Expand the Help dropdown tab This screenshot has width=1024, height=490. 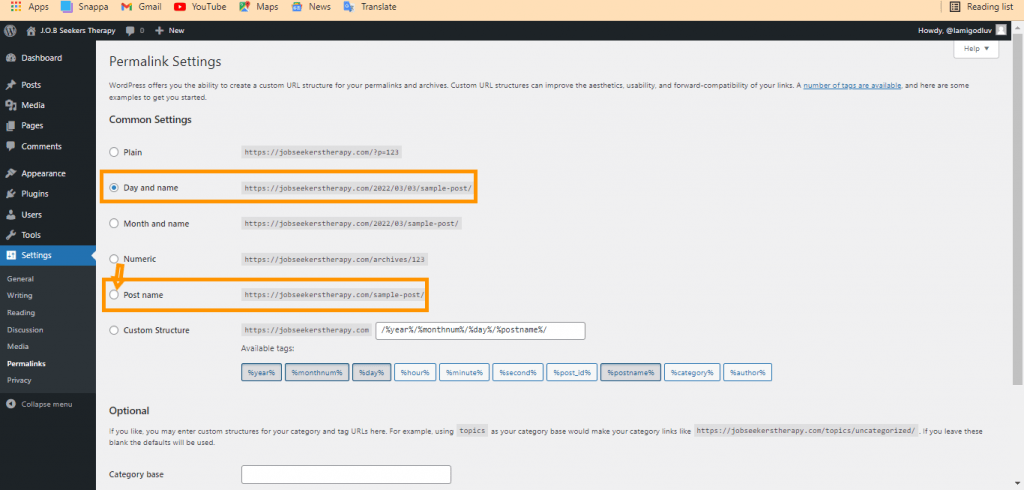pos(976,49)
